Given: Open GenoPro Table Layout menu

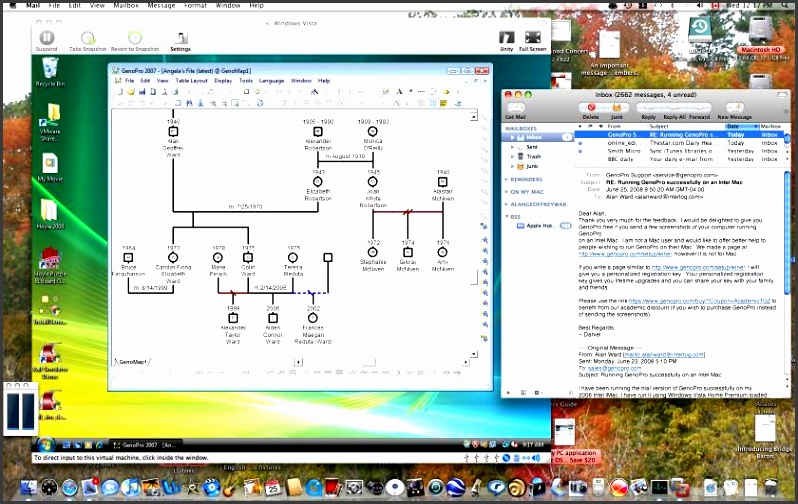Looking at the screenshot, I should 191,80.
